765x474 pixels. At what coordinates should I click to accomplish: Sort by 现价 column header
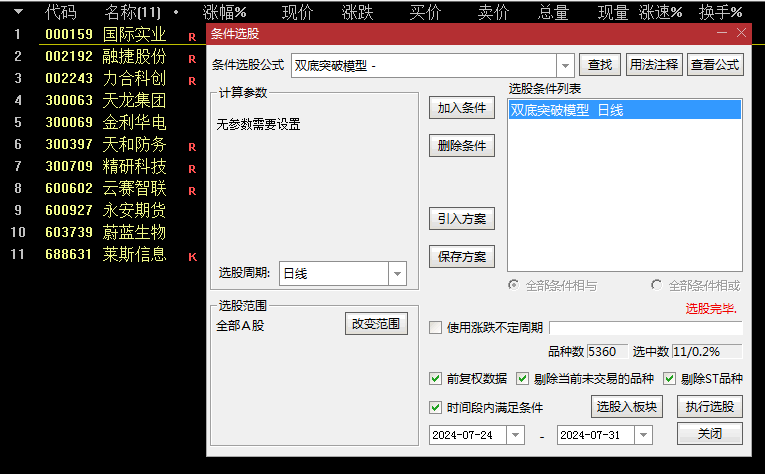(297, 12)
